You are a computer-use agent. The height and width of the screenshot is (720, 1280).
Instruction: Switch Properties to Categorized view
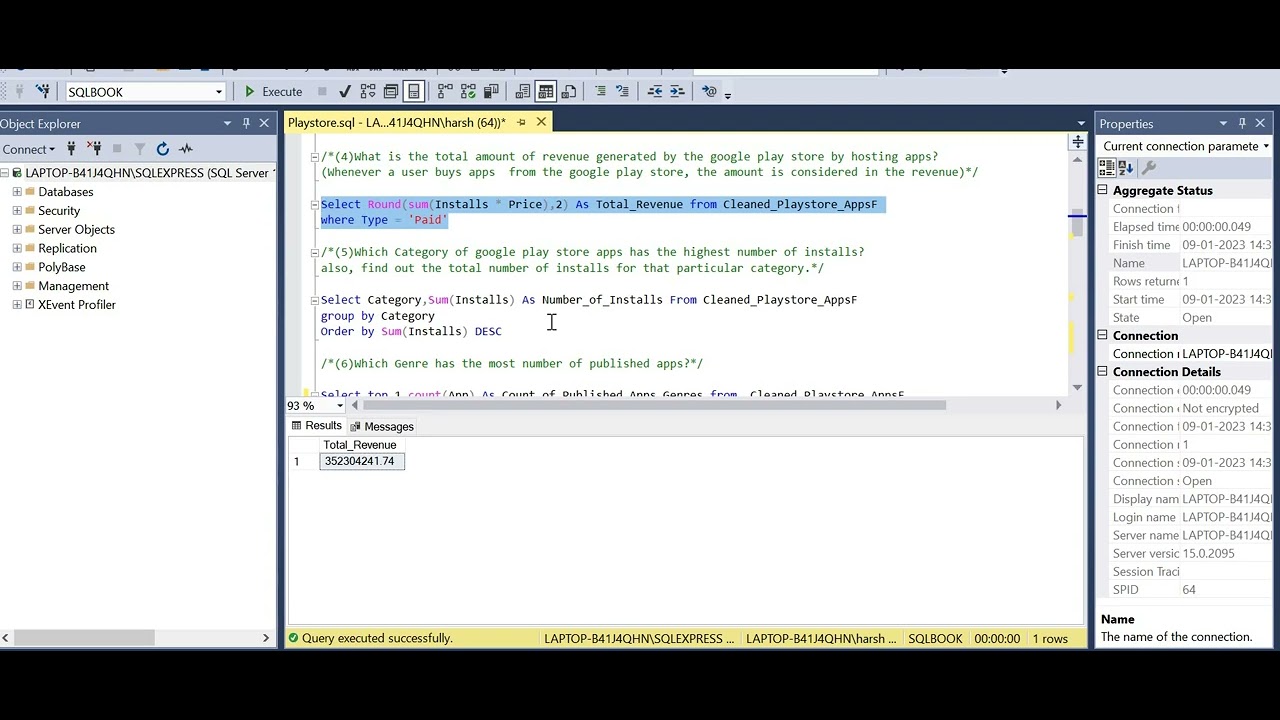tap(1107, 168)
